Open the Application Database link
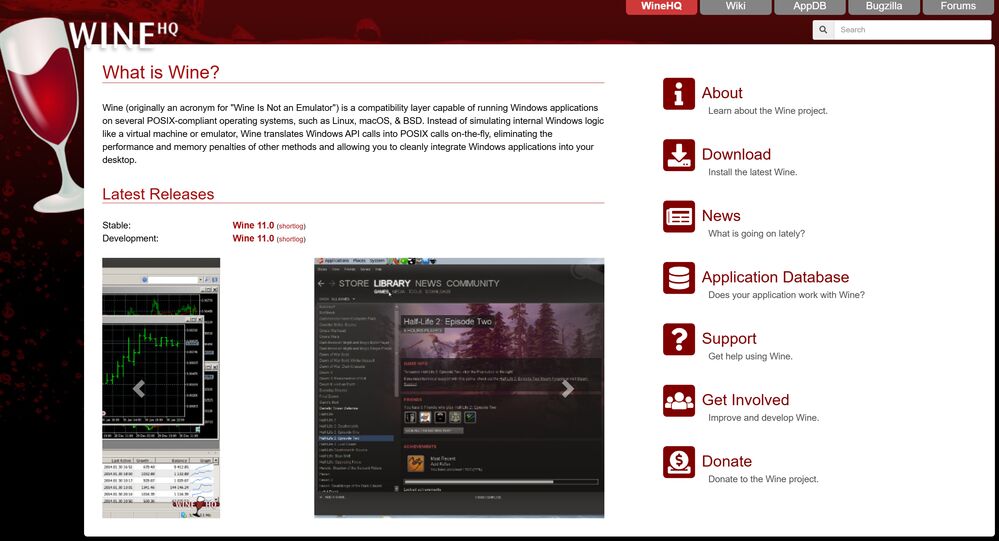Viewport: 999px width, 541px height. [x=775, y=277]
